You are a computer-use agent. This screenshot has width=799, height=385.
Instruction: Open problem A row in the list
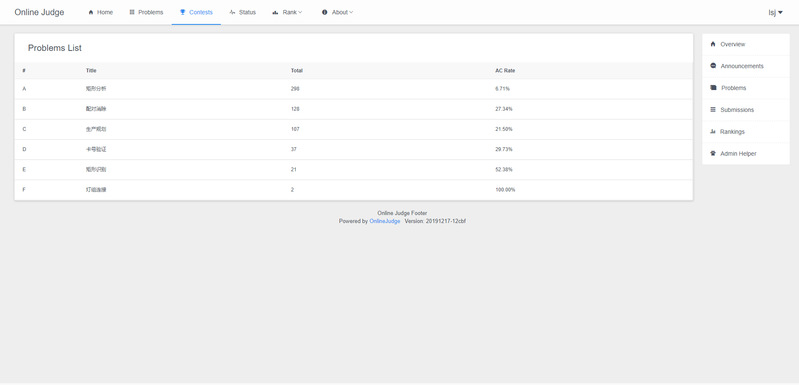tap(354, 89)
